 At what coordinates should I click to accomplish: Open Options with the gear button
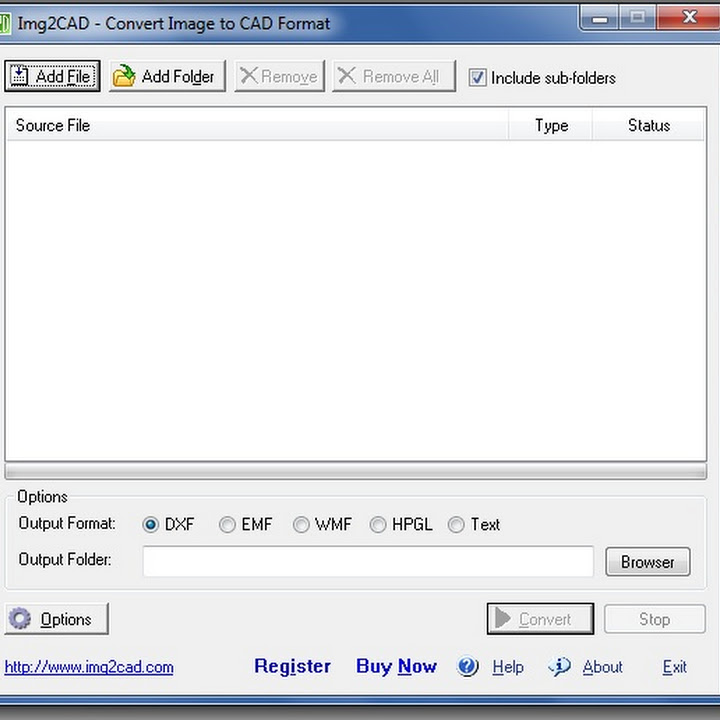[56, 619]
